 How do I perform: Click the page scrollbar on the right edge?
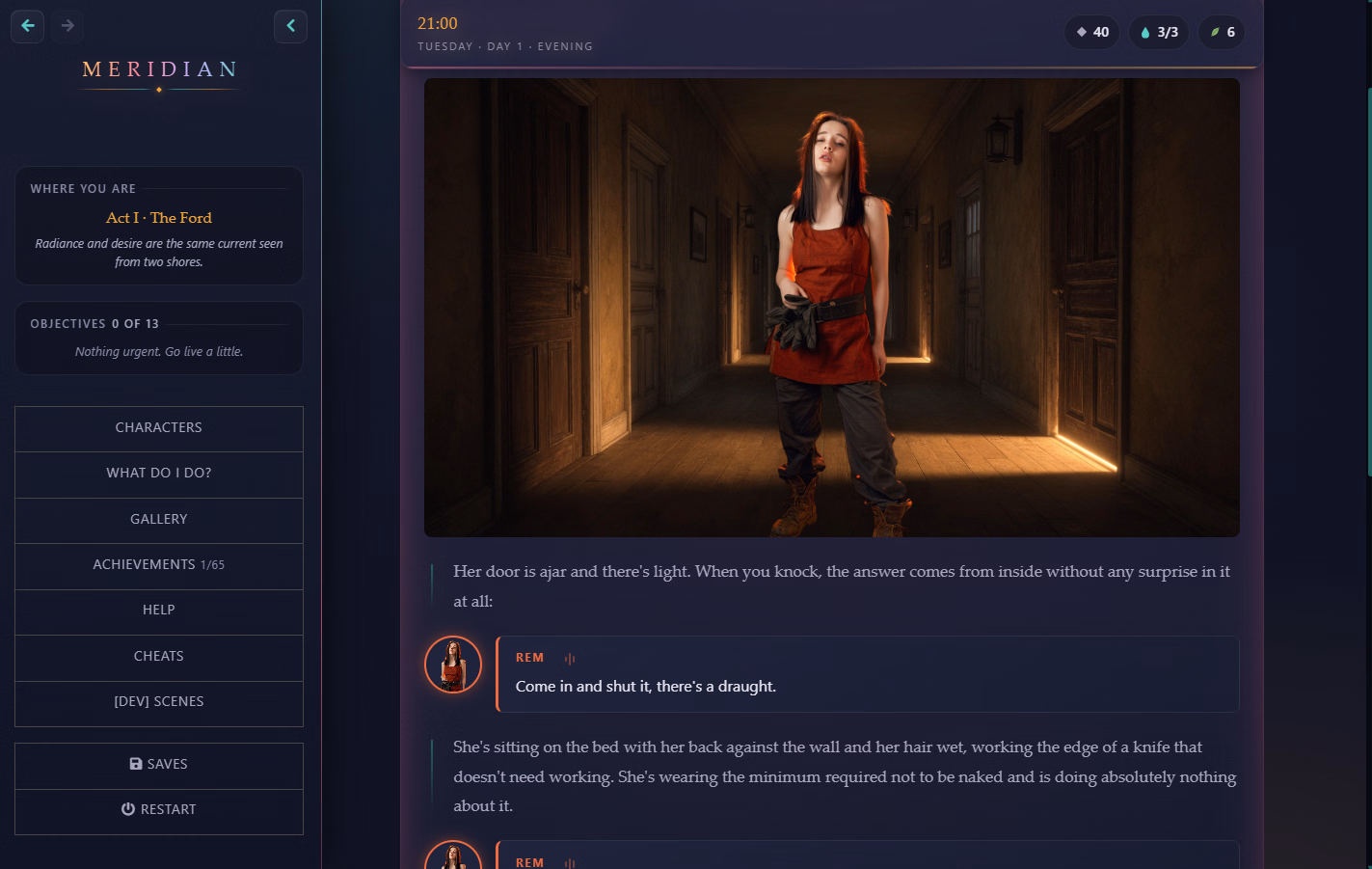point(1369,280)
